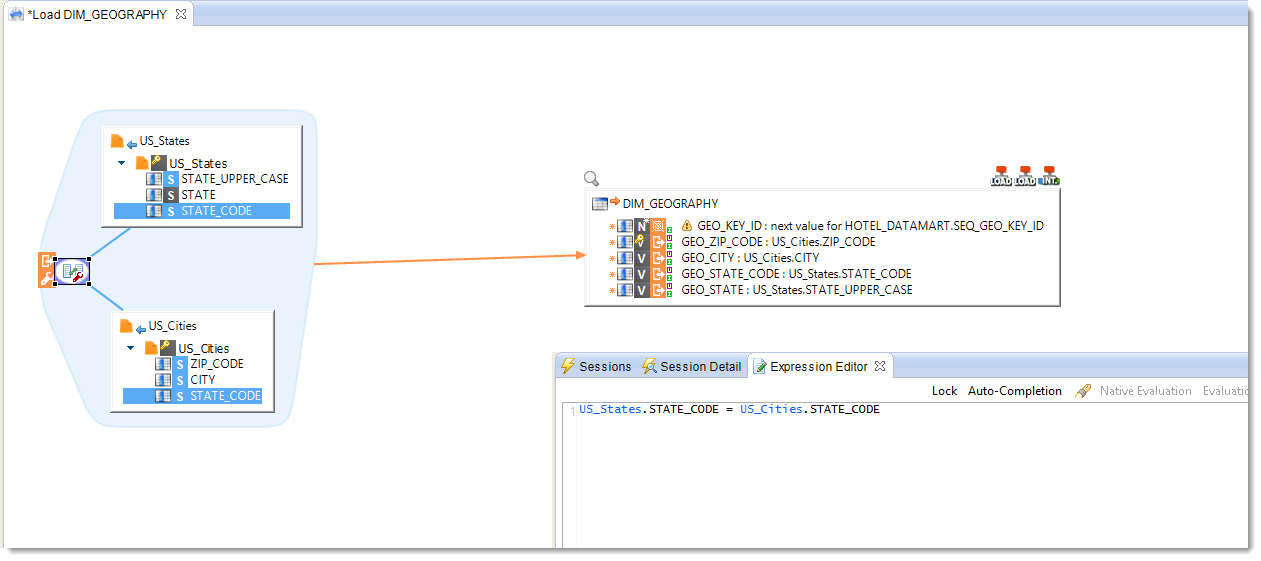
Task: Select STATE_CODE column in US_States
Action: (202, 211)
